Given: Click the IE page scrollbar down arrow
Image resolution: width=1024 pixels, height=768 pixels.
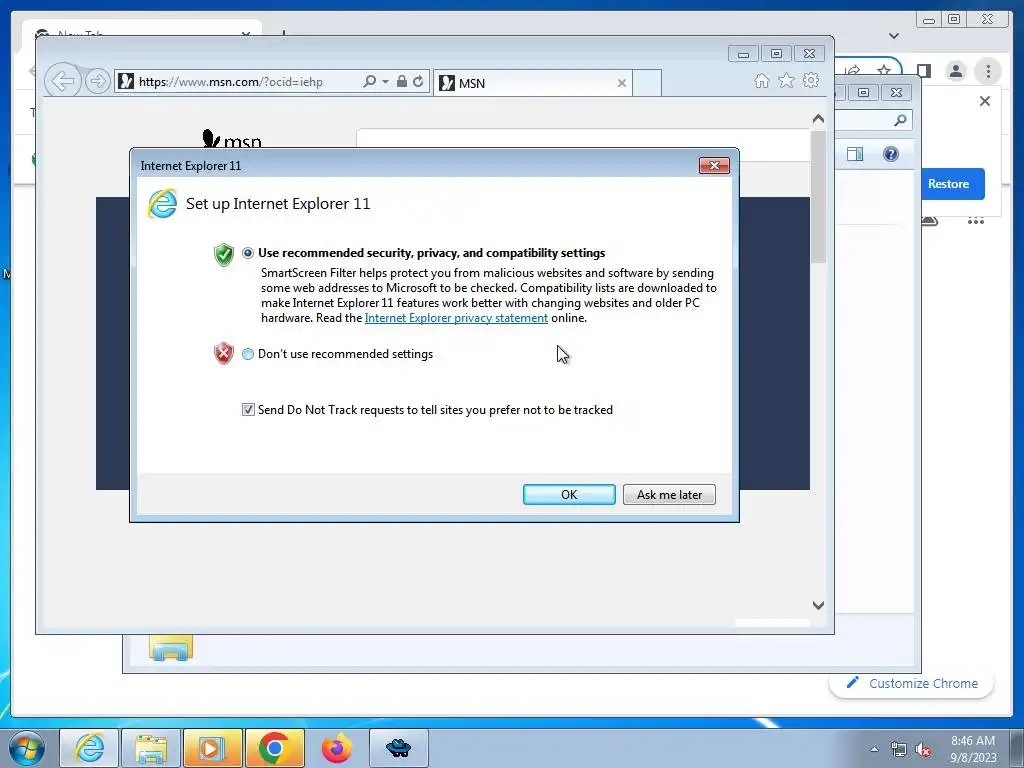Looking at the screenshot, I should [818, 605].
